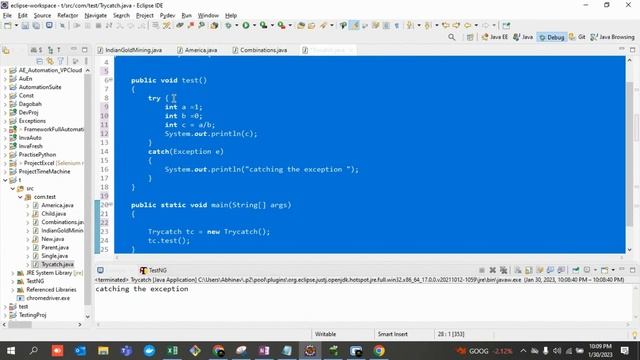Image resolution: width=640 pixels, height=360 pixels.
Task: Minimize the editor area
Action: click(x=621, y=49)
